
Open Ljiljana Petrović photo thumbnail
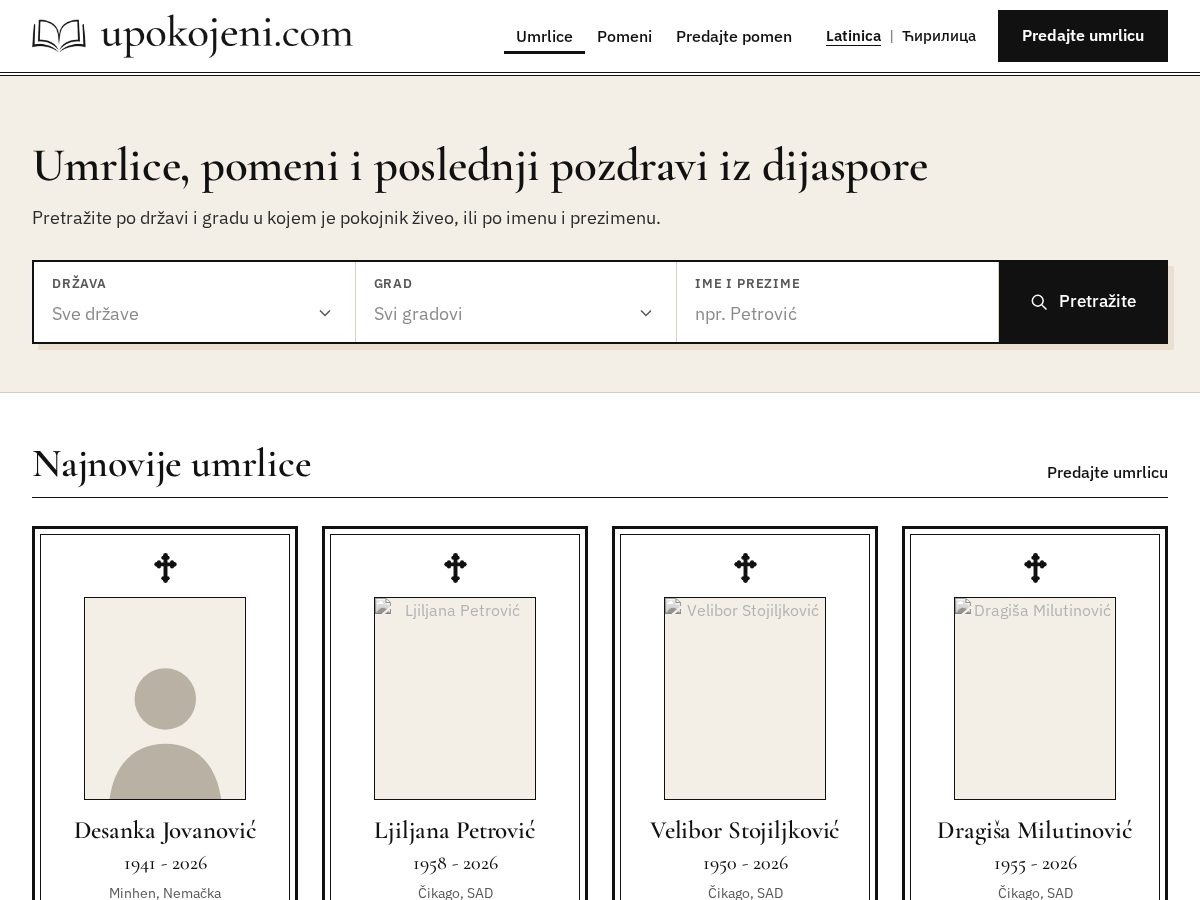(455, 698)
